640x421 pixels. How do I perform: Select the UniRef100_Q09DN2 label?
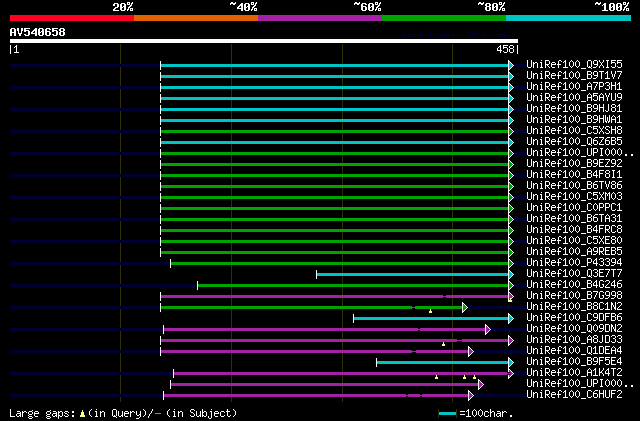click(x=574, y=329)
